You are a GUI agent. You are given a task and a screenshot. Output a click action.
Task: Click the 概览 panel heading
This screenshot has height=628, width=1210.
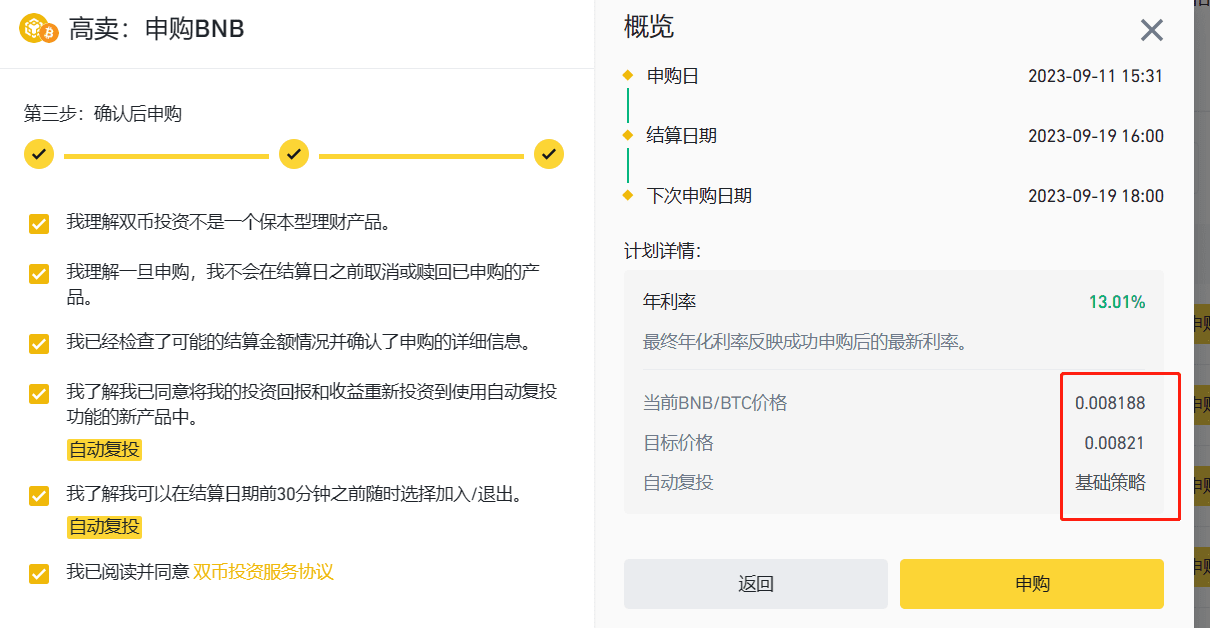(649, 27)
